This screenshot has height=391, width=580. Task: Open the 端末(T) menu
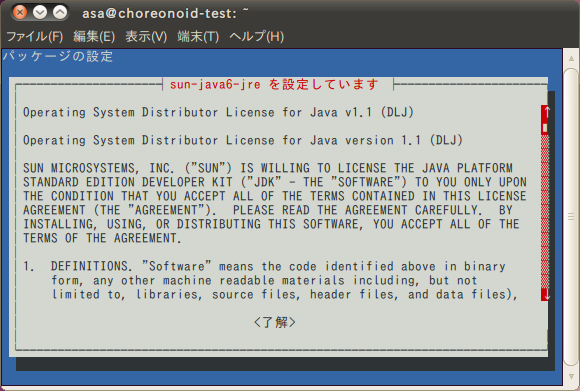click(198, 37)
